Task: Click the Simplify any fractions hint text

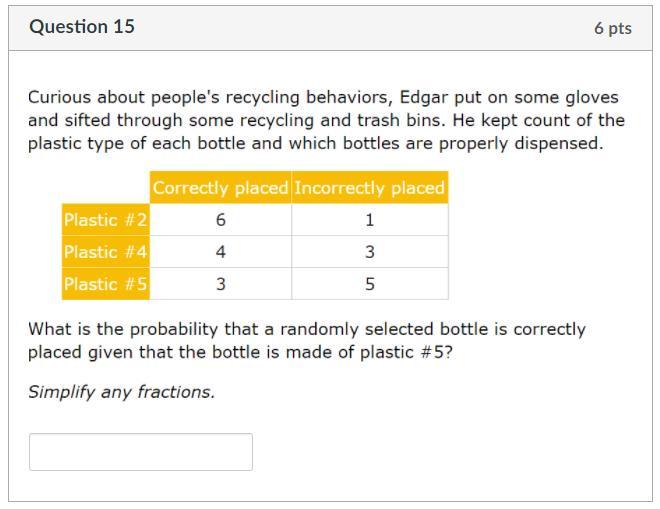Action: [x=121, y=392]
